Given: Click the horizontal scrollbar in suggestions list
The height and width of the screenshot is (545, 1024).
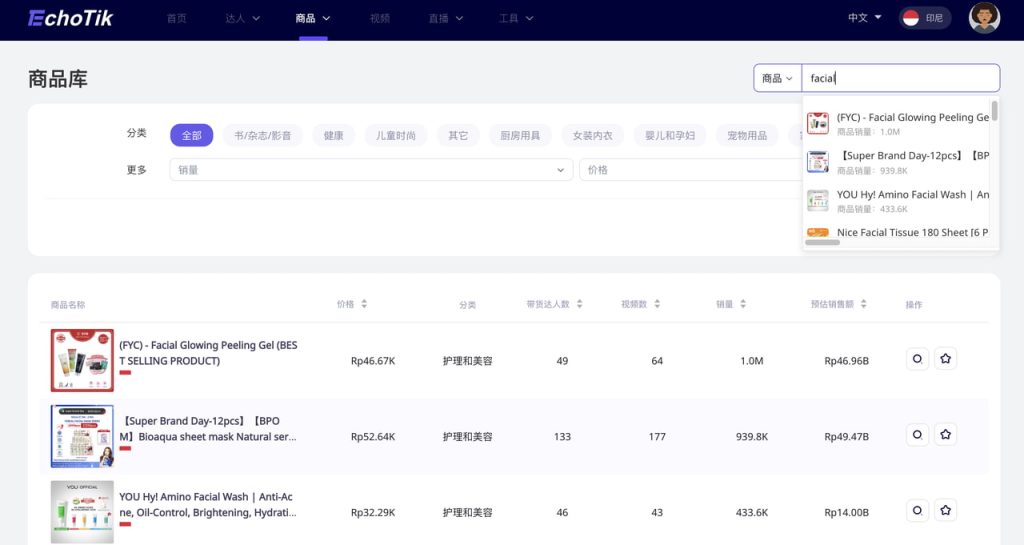Looking at the screenshot, I should [822, 242].
